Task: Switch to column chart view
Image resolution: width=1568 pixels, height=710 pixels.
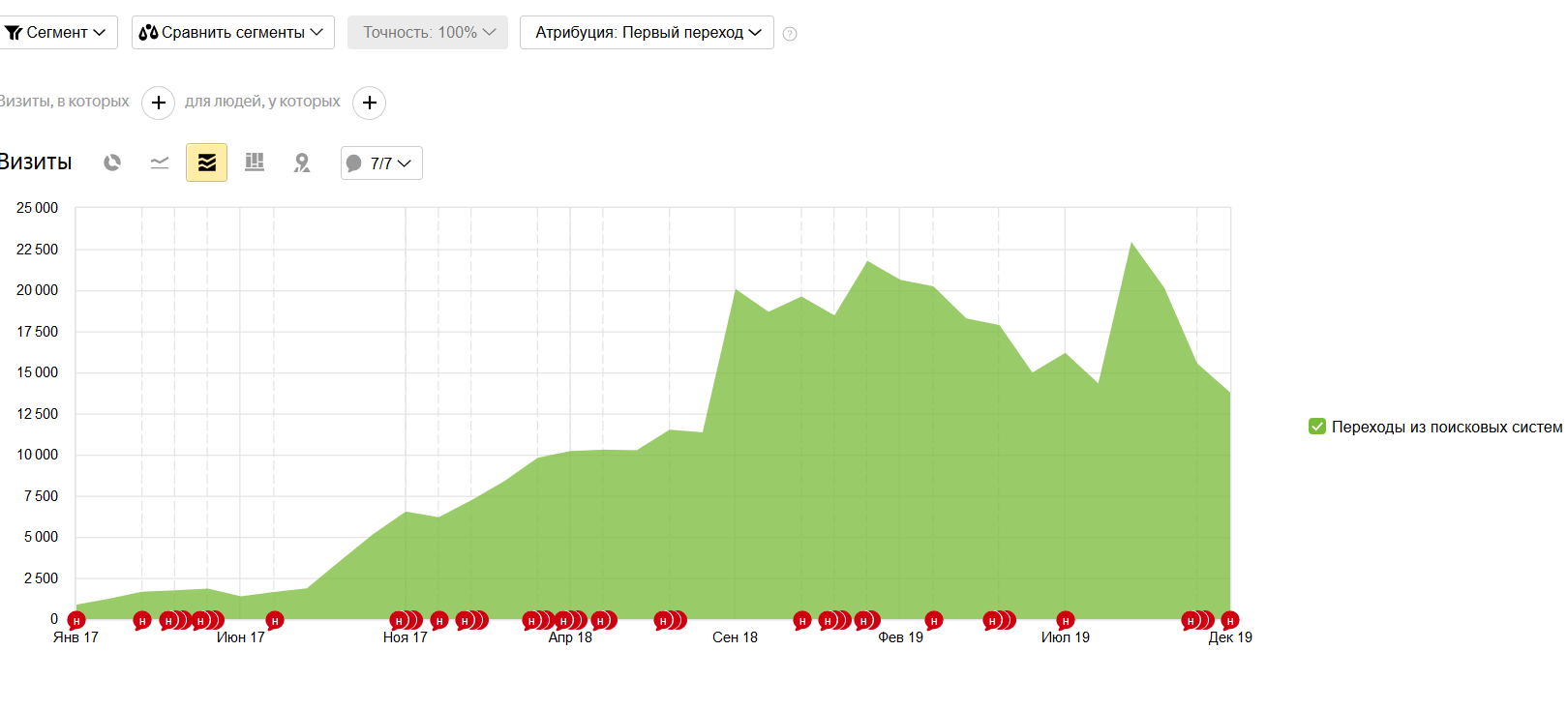Action: click(x=255, y=163)
